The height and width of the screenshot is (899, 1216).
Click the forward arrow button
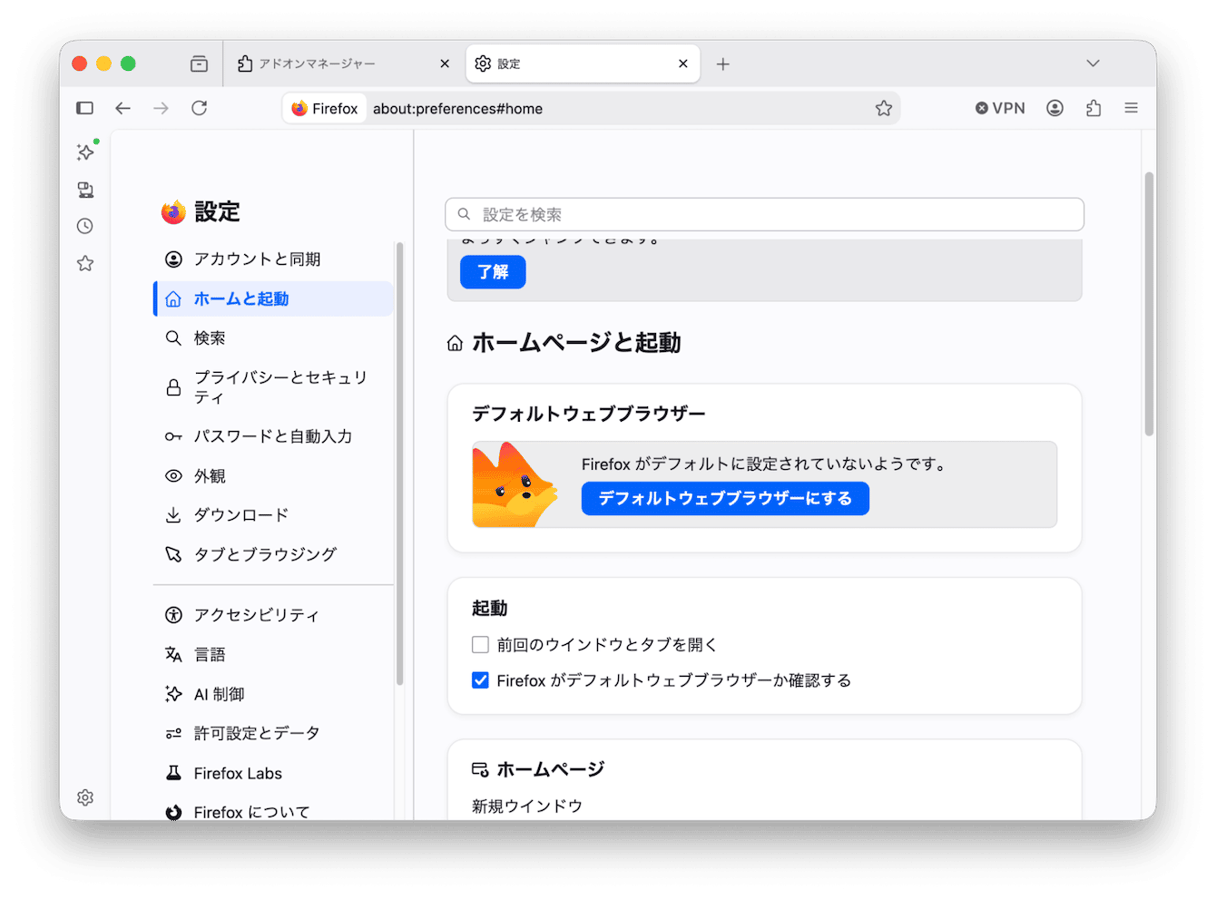click(161, 108)
